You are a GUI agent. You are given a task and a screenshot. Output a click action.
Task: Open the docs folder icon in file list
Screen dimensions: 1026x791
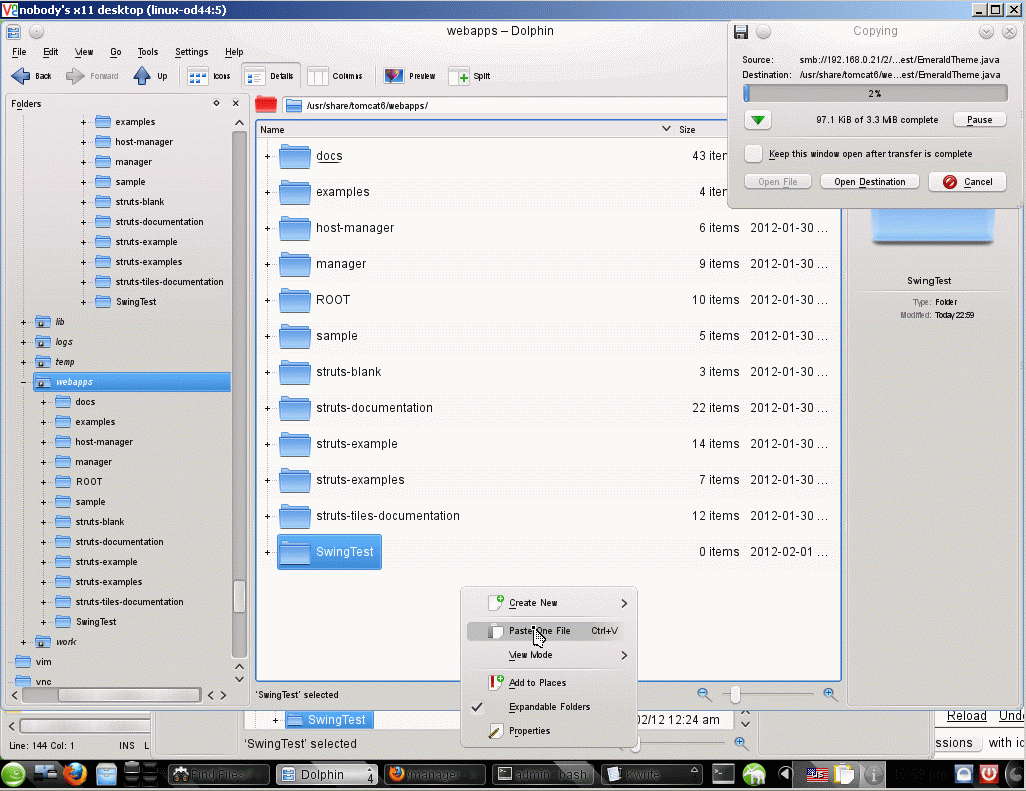tap(294, 156)
